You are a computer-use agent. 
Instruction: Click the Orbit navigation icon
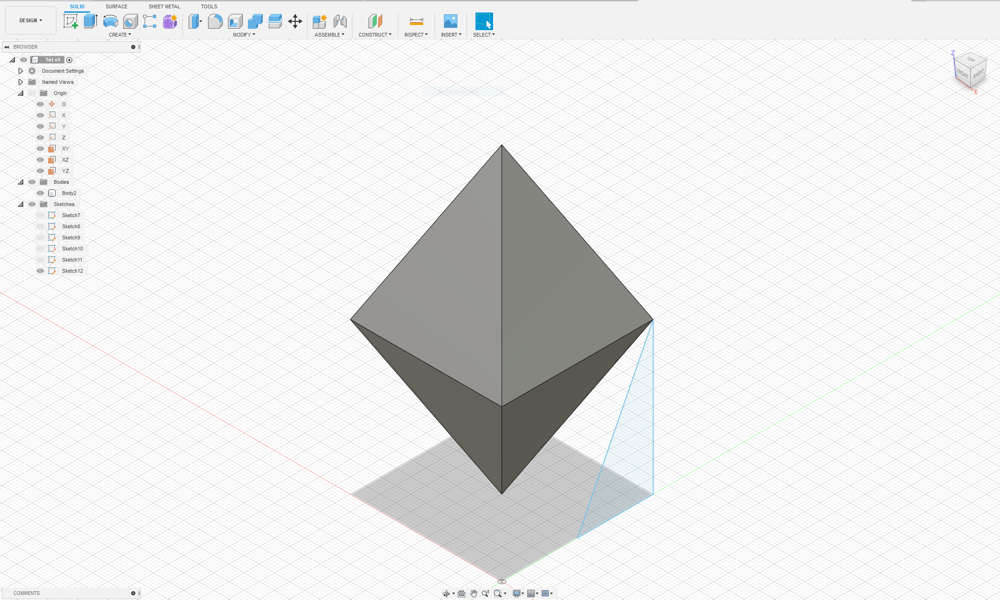click(x=446, y=593)
